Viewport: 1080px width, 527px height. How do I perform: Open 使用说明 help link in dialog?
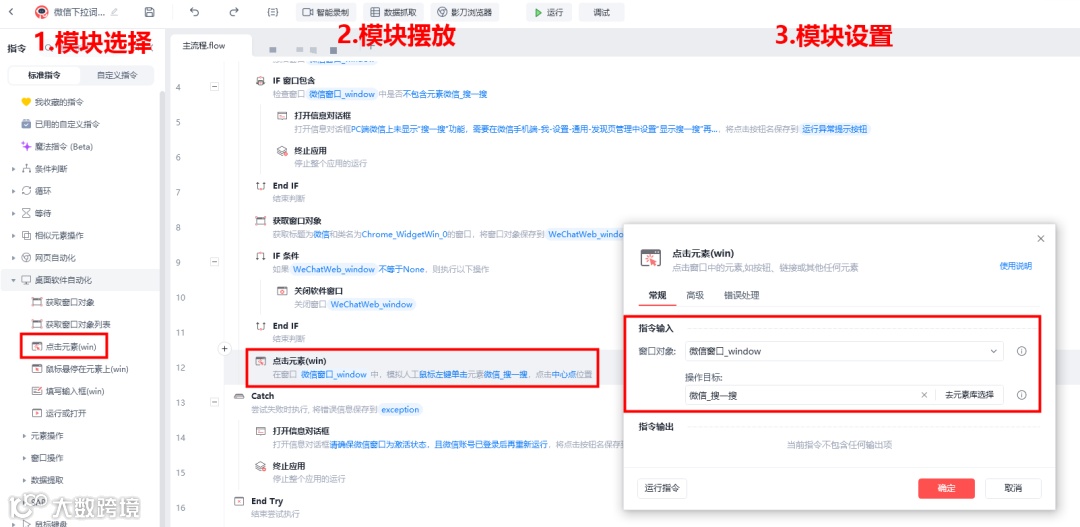tap(1015, 266)
